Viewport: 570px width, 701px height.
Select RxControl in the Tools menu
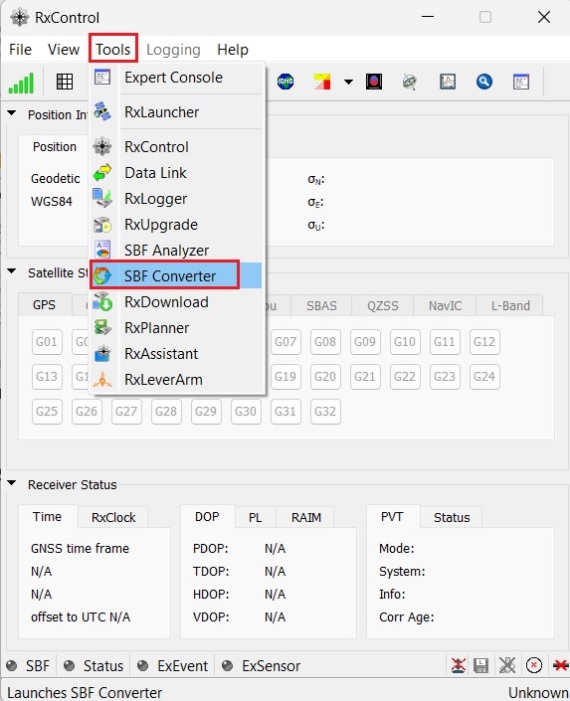[x=177, y=147]
